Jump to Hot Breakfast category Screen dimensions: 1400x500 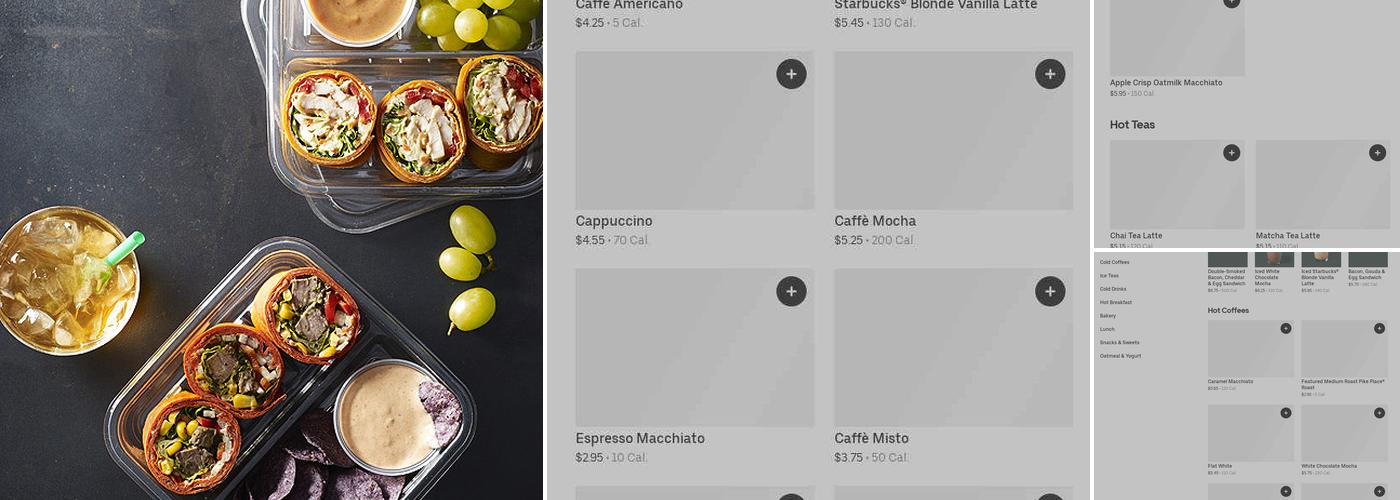(1116, 302)
